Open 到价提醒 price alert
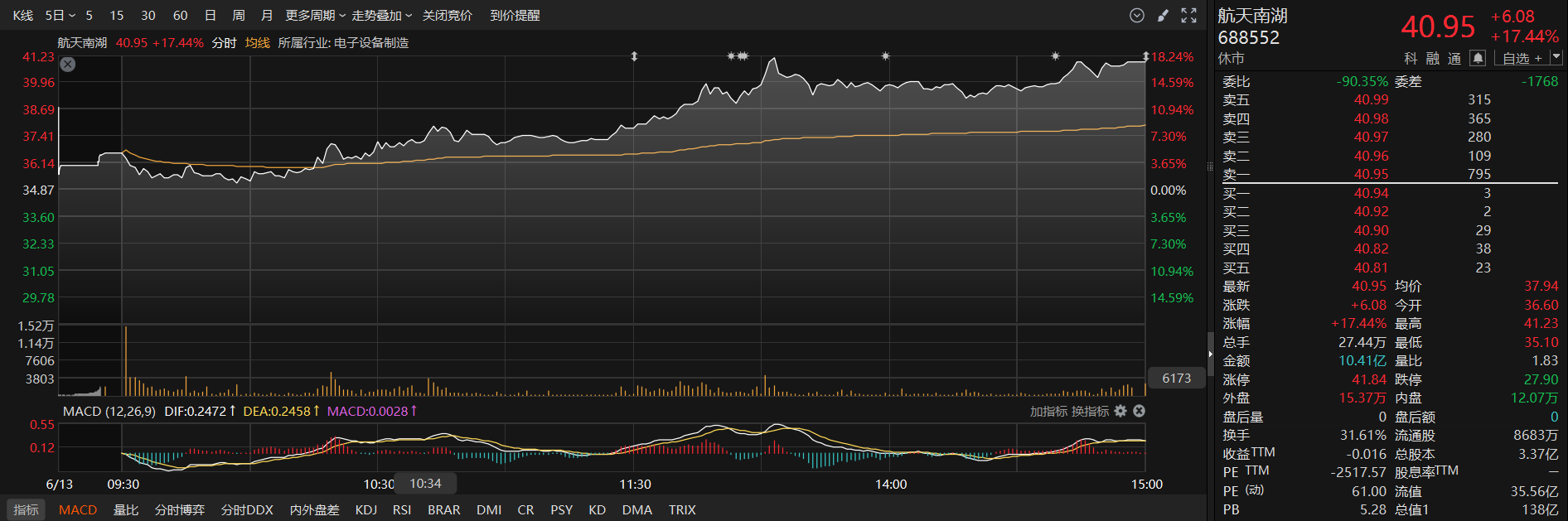 (515, 16)
